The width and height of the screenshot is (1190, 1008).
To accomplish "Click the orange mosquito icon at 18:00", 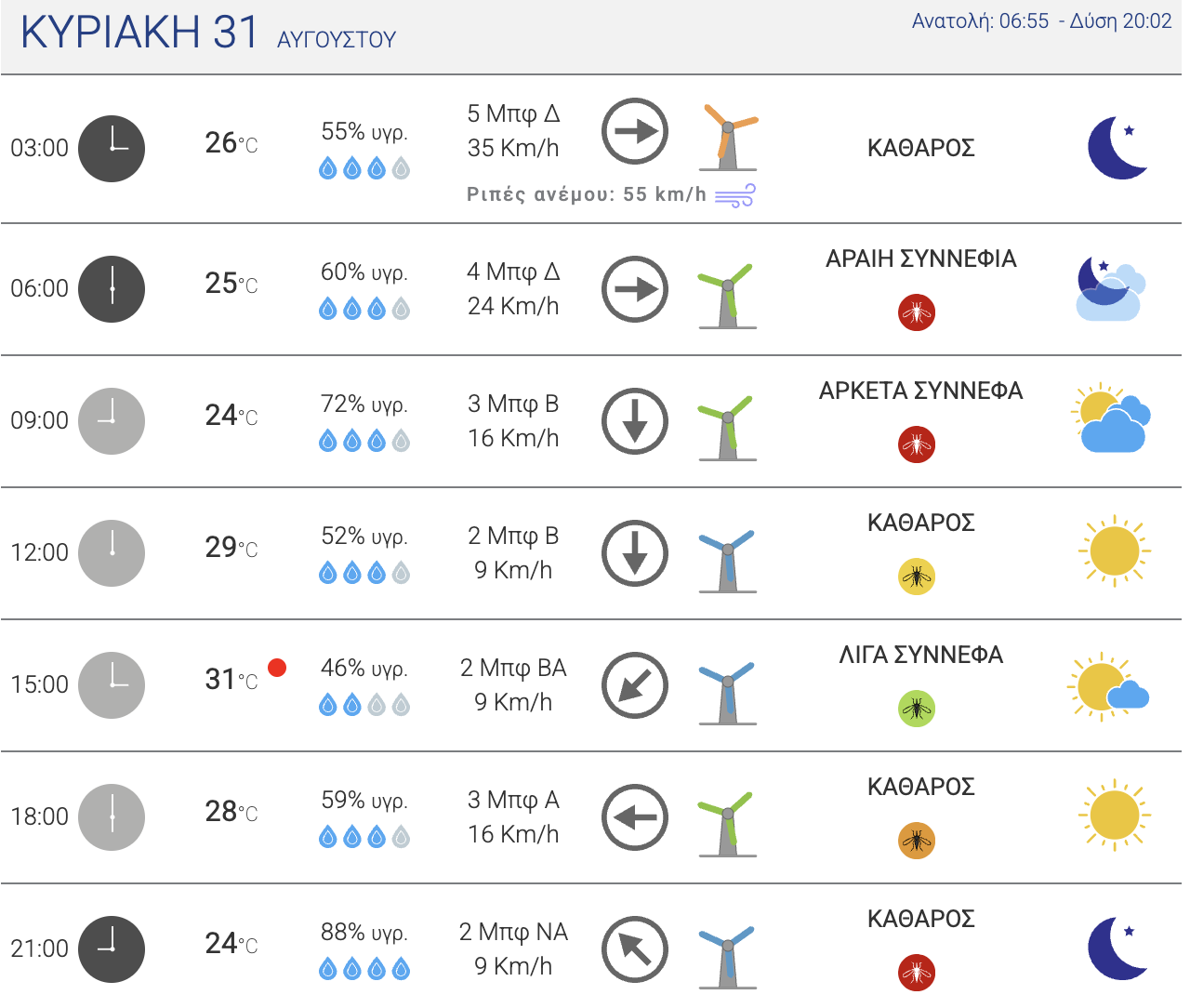I will (x=917, y=841).
